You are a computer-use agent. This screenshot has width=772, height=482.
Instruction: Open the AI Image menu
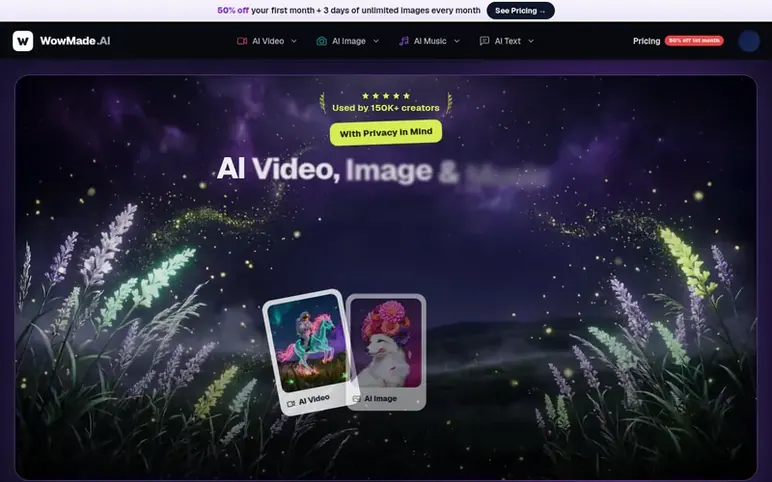coord(349,41)
